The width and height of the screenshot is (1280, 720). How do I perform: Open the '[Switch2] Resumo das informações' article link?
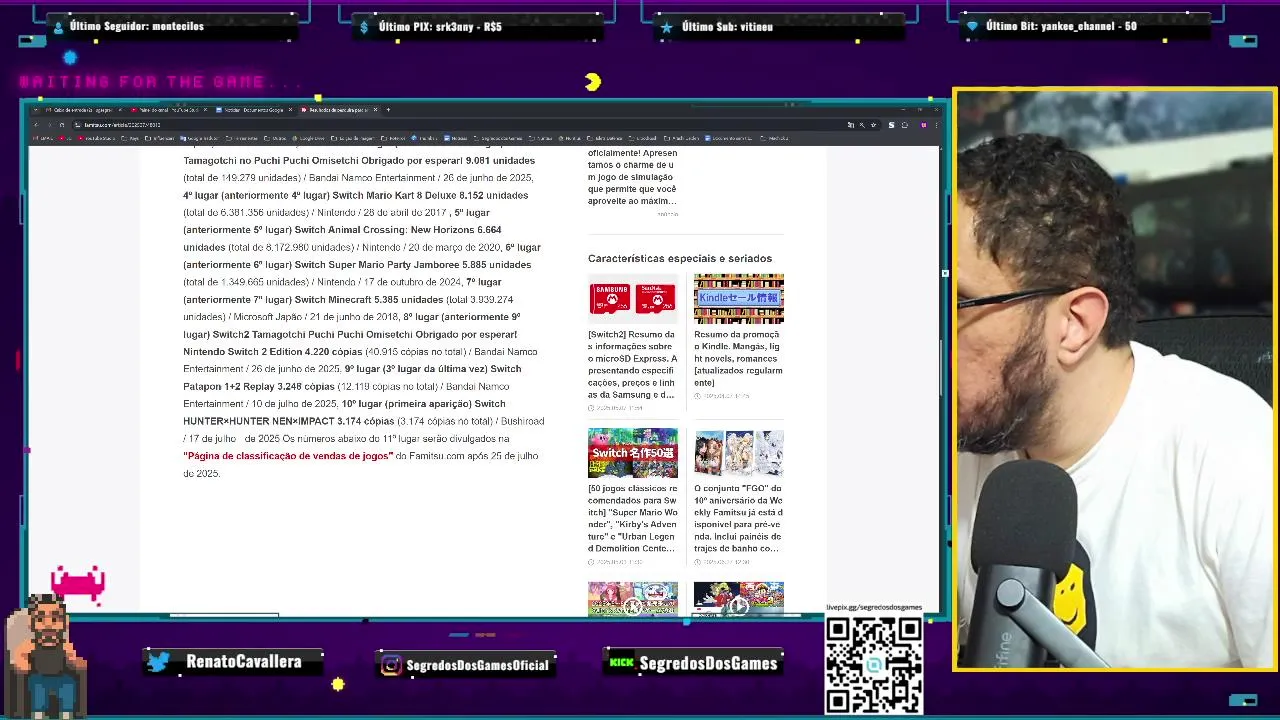pos(633,365)
